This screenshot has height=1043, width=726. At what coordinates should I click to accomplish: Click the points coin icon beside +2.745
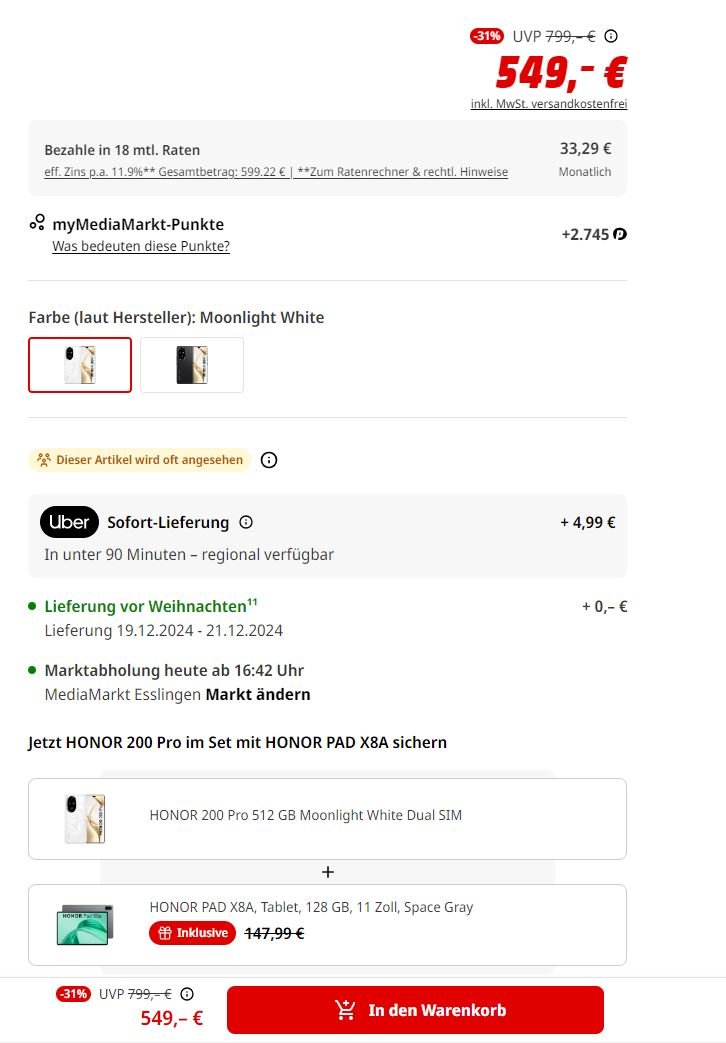point(620,235)
